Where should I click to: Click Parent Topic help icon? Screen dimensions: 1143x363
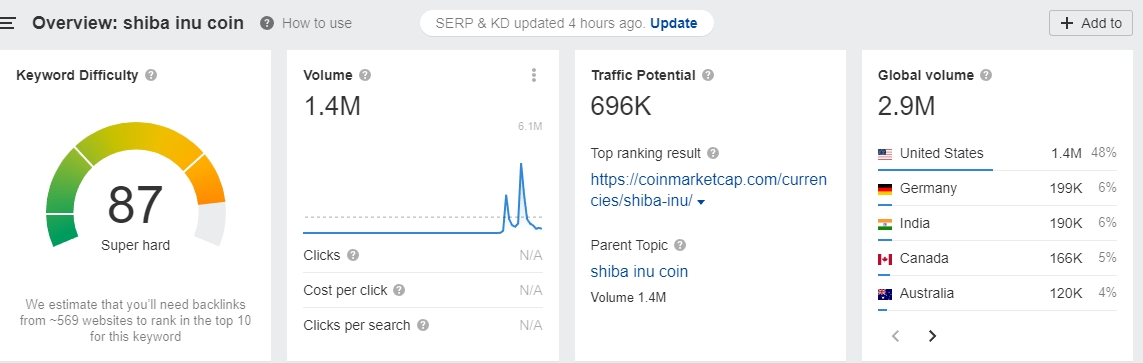[x=680, y=246]
